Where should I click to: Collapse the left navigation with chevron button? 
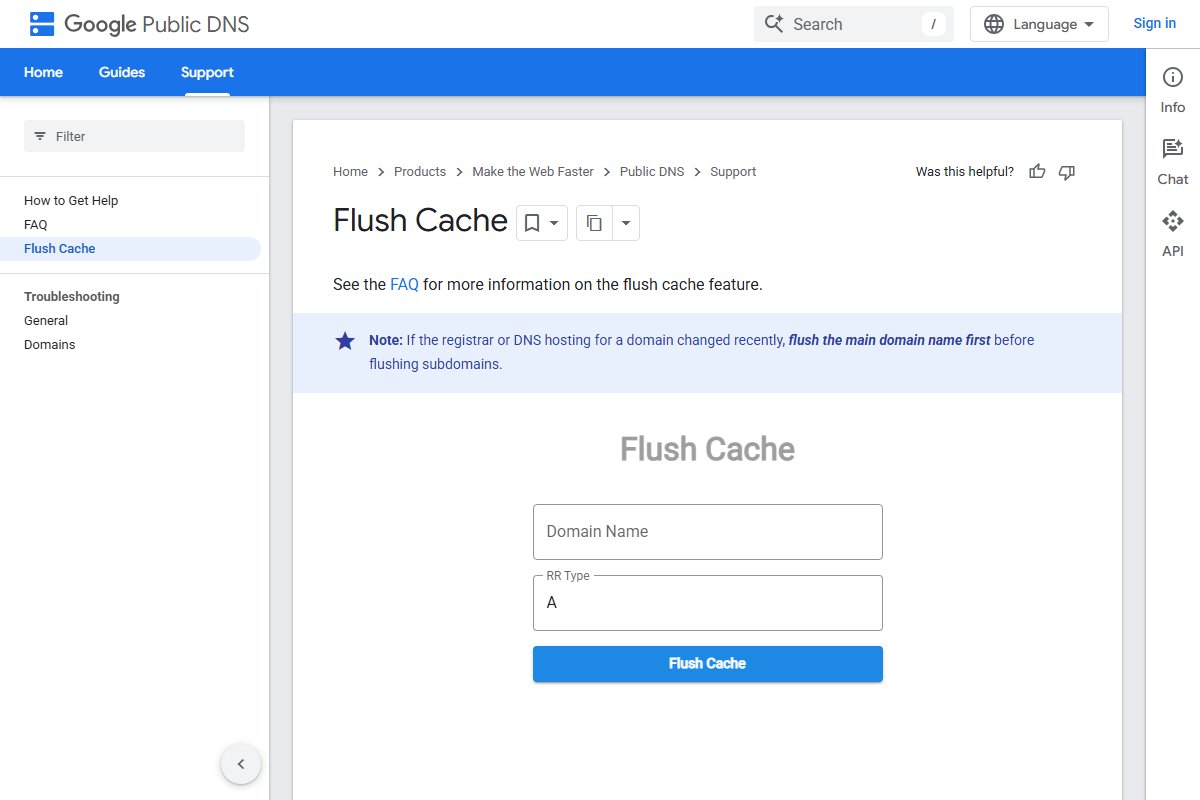(x=241, y=765)
